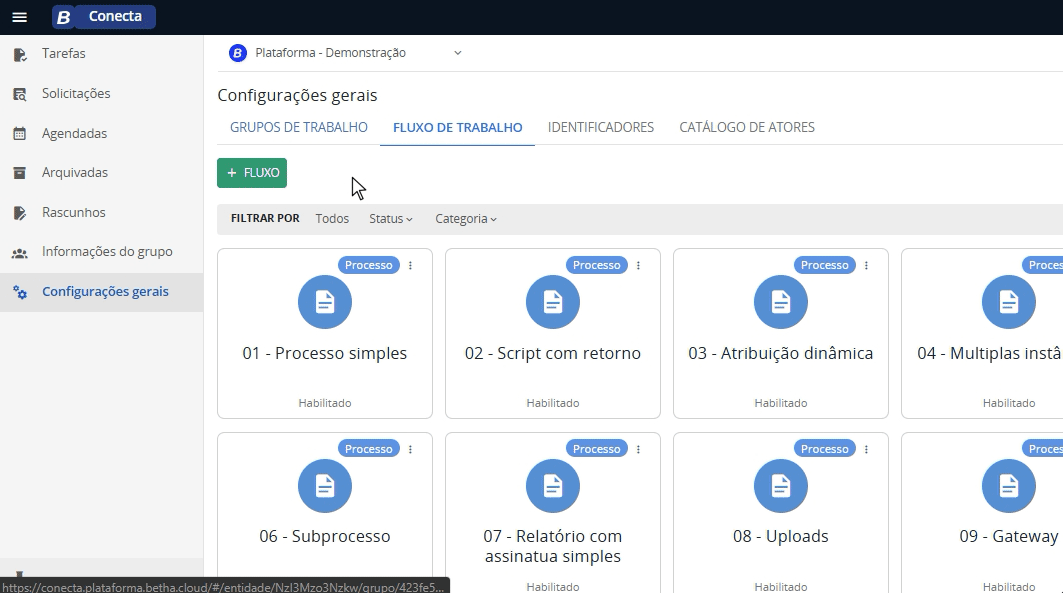
Task: Filter flows by Todos
Action: [x=332, y=219]
